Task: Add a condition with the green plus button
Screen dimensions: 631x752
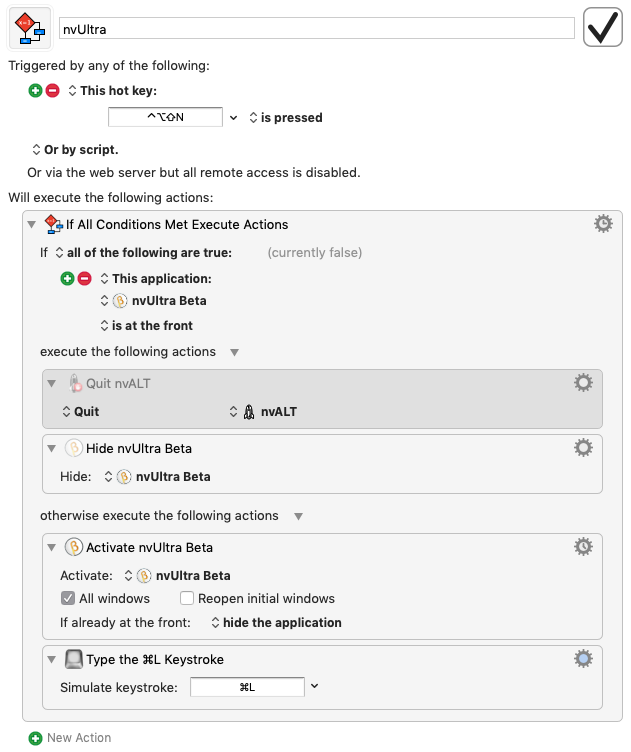Action: (68, 278)
